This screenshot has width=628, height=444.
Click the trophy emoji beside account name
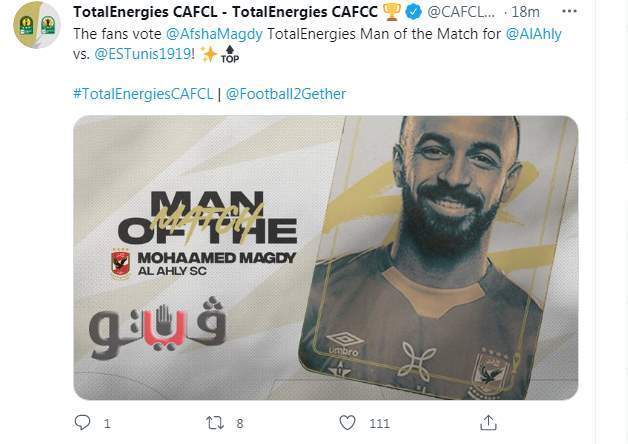click(392, 12)
